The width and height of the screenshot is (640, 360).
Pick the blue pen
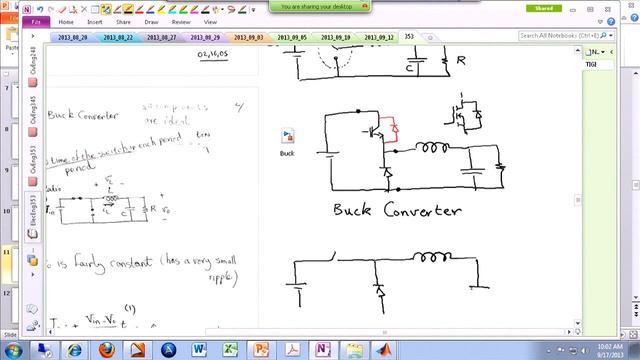tap(151, 9)
